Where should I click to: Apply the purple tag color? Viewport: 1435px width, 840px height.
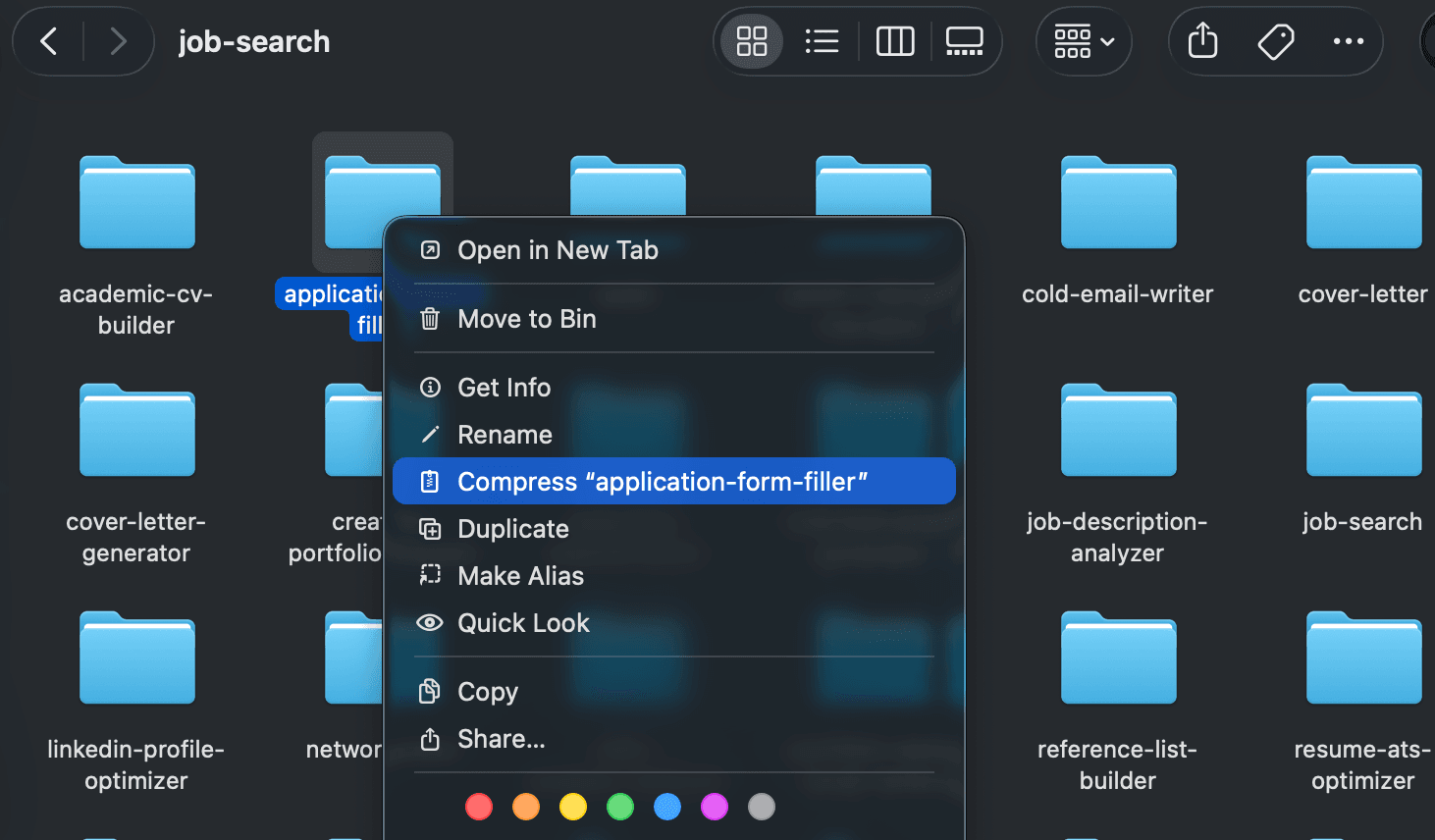[x=715, y=807]
